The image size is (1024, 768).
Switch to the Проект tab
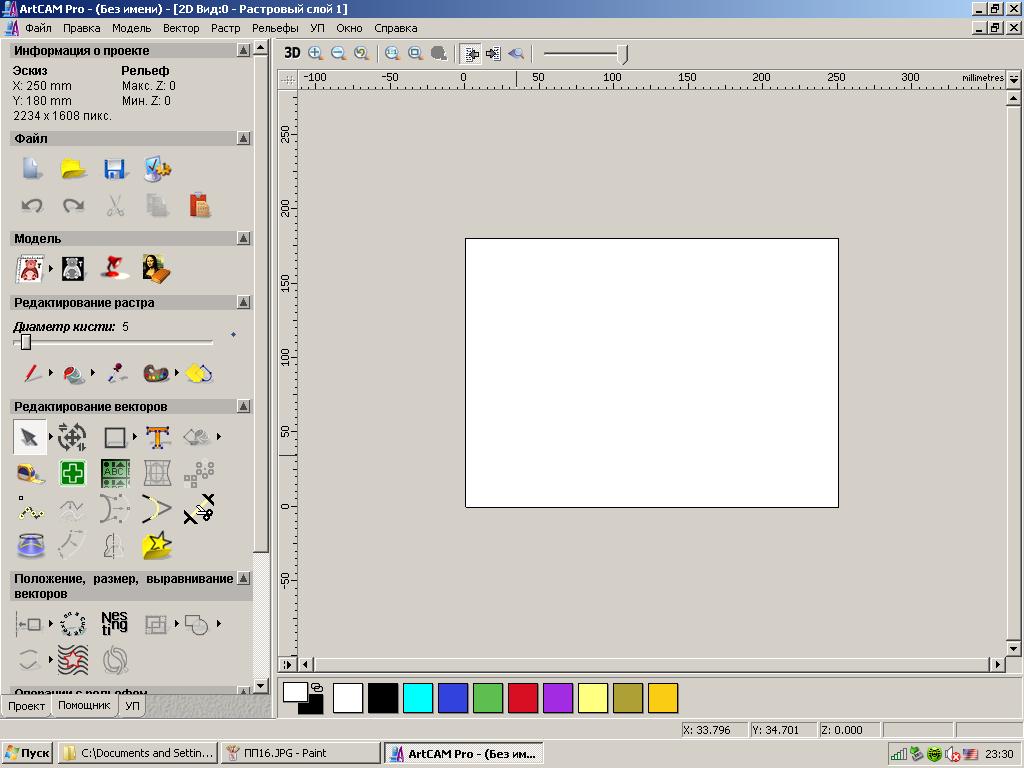coord(26,706)
